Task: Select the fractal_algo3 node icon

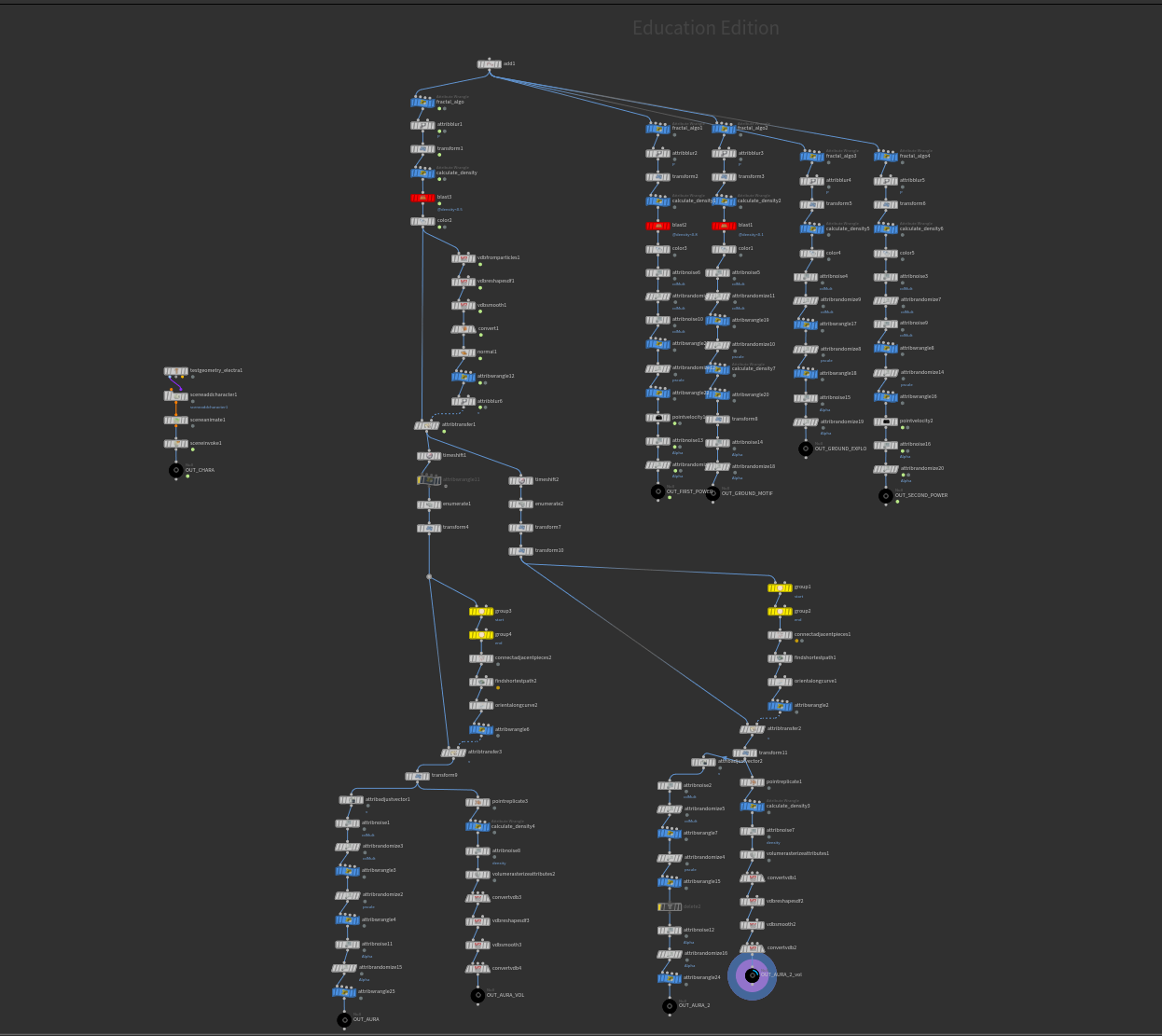Action: point(811,157)
